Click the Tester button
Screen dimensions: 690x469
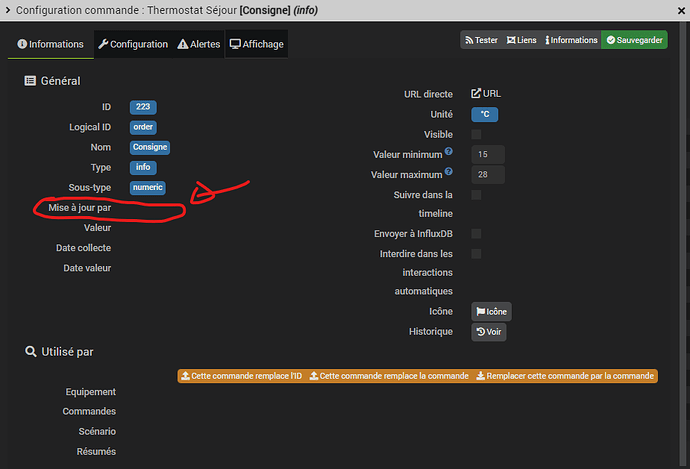[x=481, y=40]
